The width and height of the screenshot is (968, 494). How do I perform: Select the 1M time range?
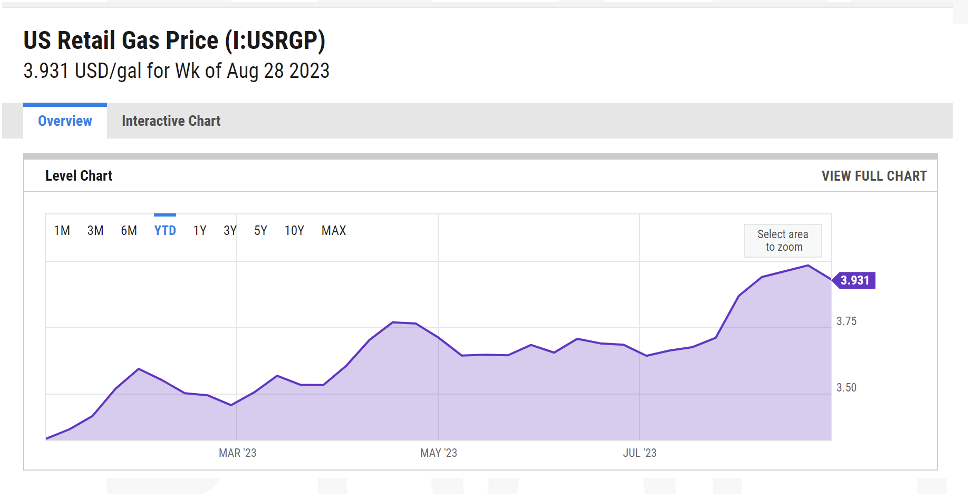click(62, 230)
